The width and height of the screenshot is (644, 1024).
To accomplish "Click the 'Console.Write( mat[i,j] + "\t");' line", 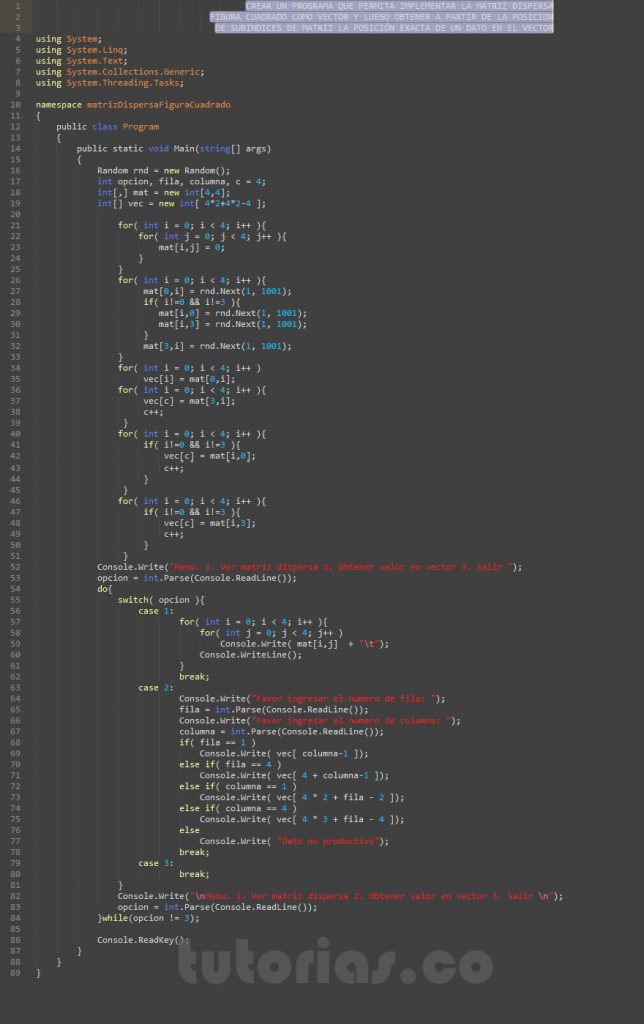I will point(304,644).
